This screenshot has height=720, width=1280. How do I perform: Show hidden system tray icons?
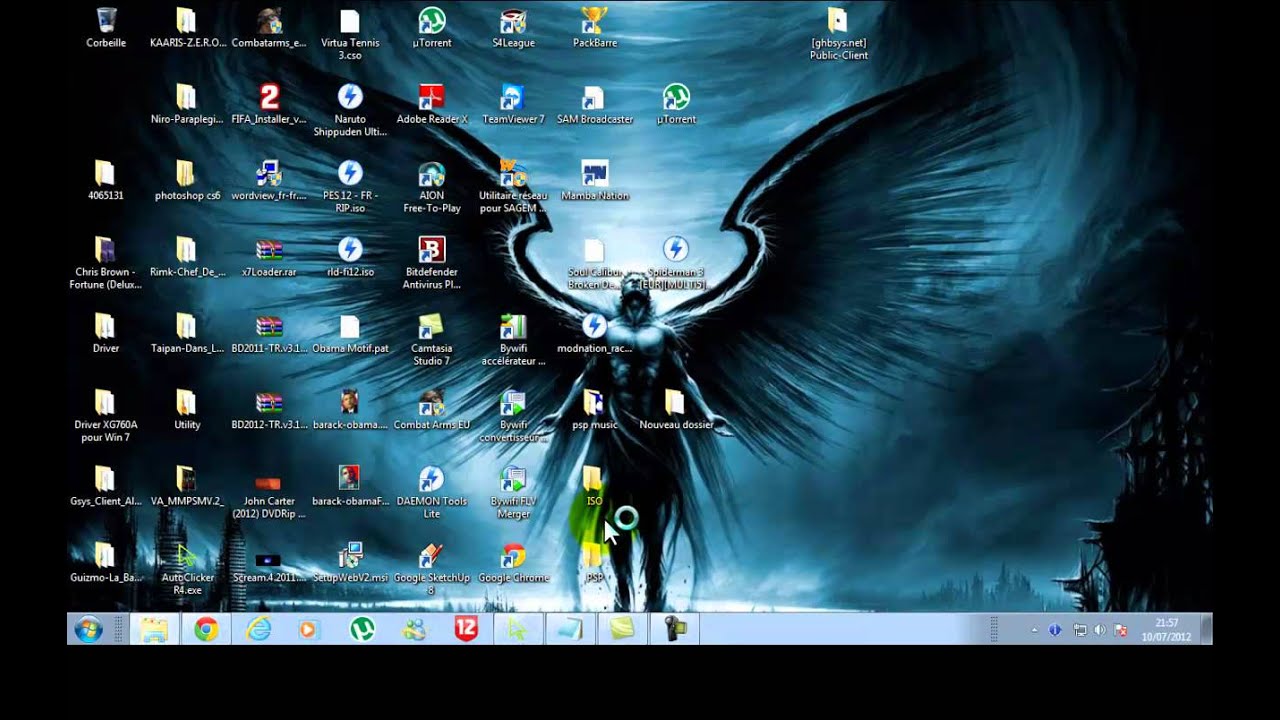coord(1035,631)
